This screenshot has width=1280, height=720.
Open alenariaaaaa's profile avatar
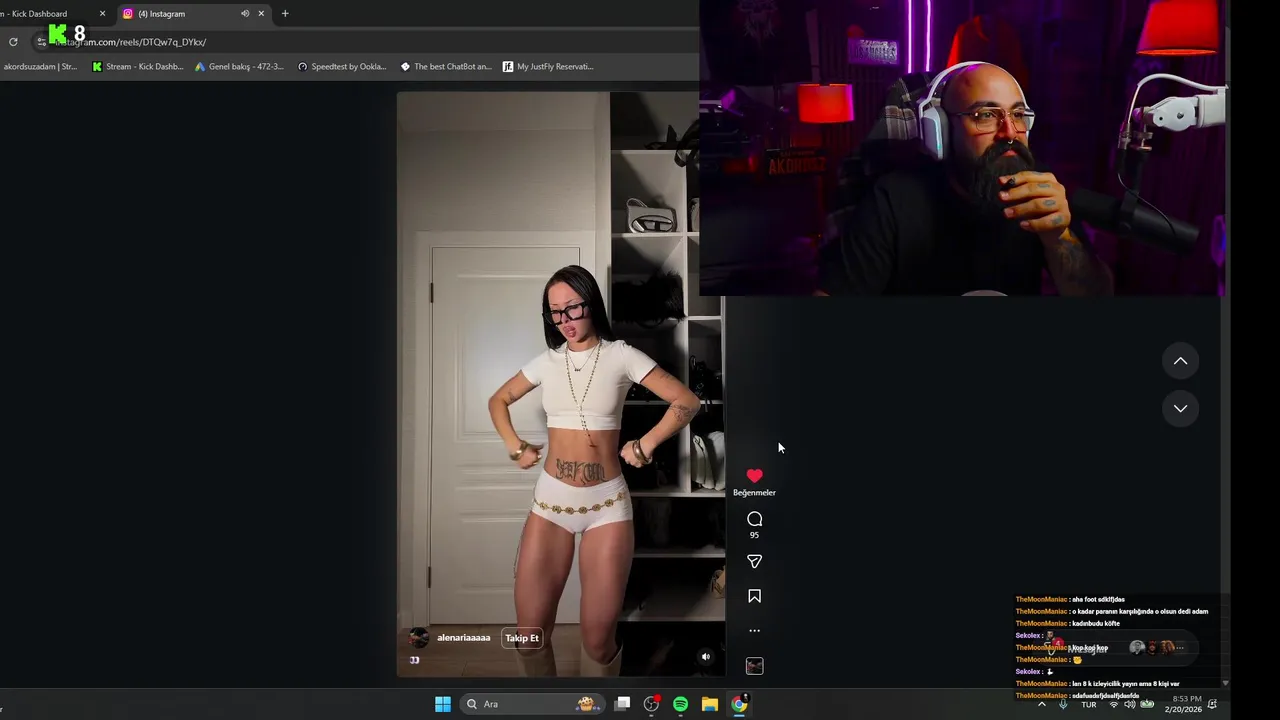click(419, 638)
